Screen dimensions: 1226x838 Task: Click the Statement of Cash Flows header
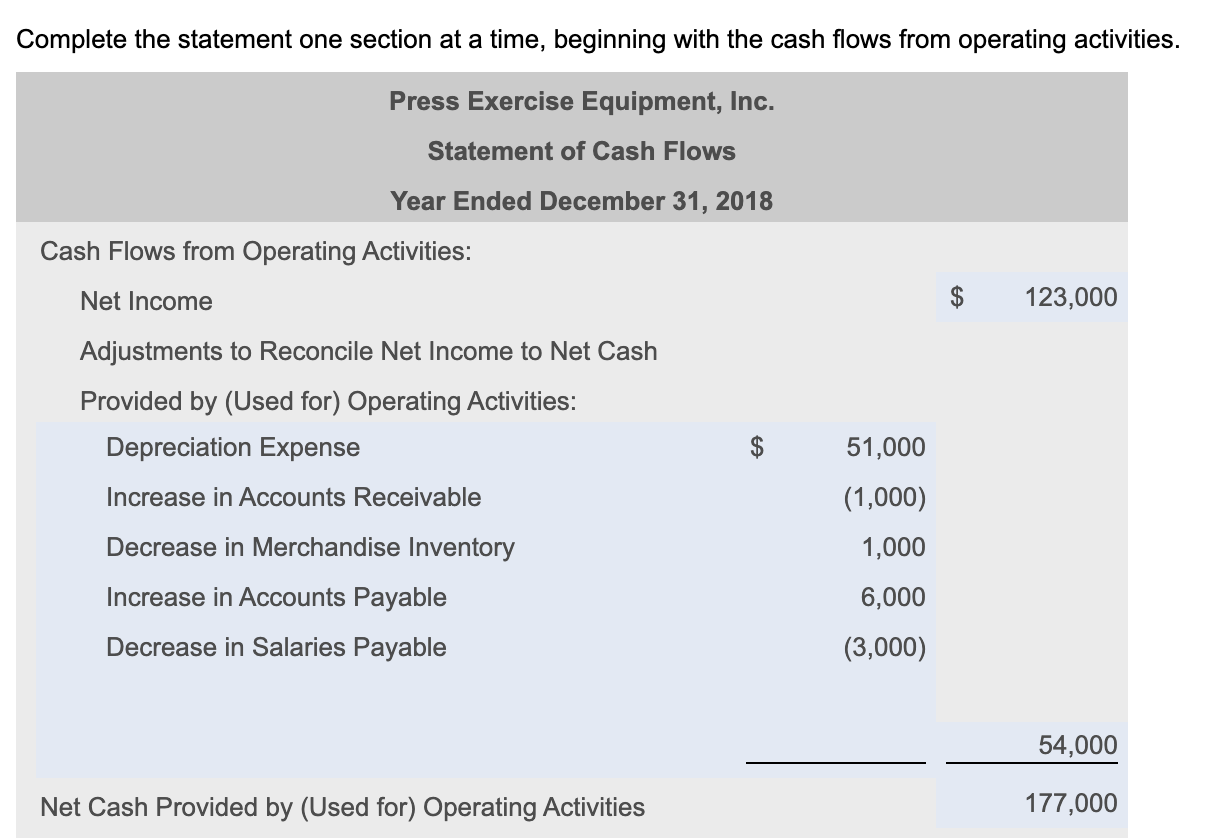(581, 151)
